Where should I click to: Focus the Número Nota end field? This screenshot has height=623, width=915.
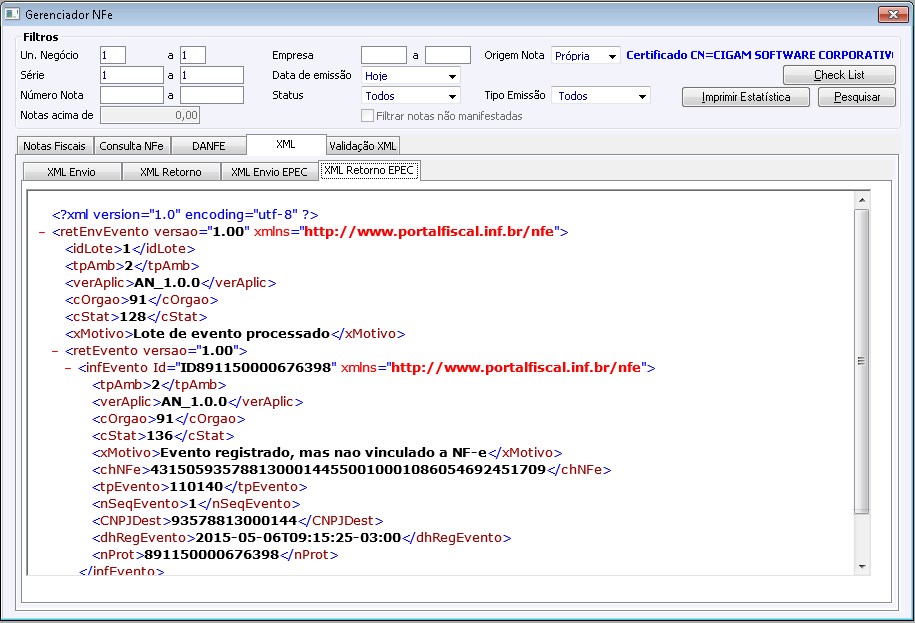[212, 95]
